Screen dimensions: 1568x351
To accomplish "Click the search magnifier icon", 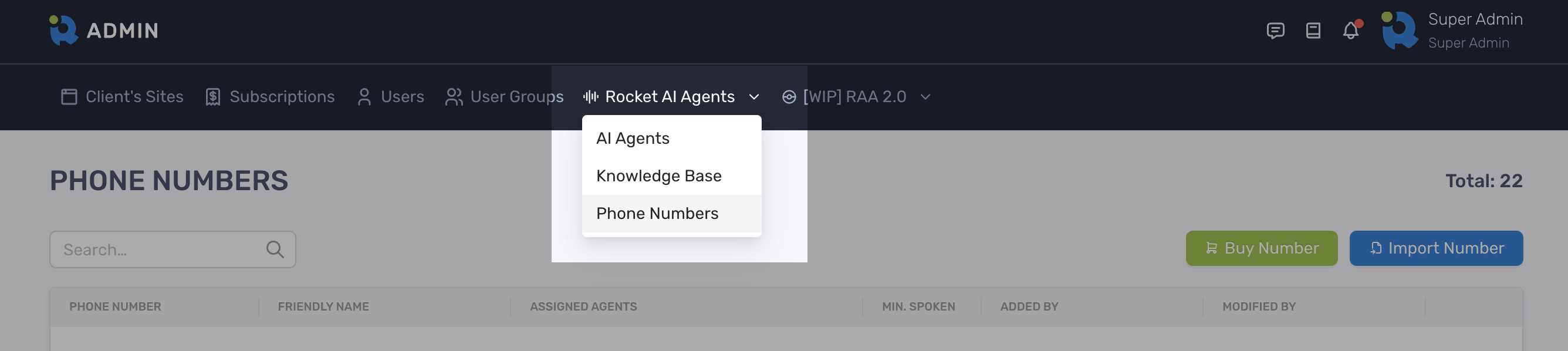I will point(275,249).
